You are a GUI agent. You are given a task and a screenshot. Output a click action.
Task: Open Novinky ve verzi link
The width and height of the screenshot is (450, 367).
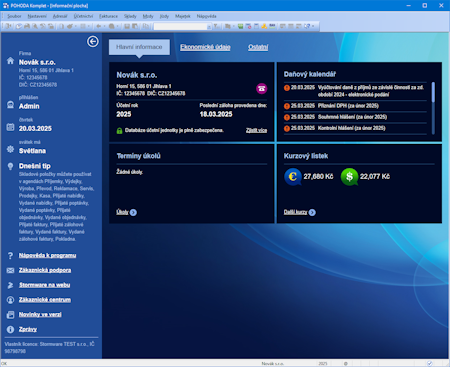(x=40, y=314)
